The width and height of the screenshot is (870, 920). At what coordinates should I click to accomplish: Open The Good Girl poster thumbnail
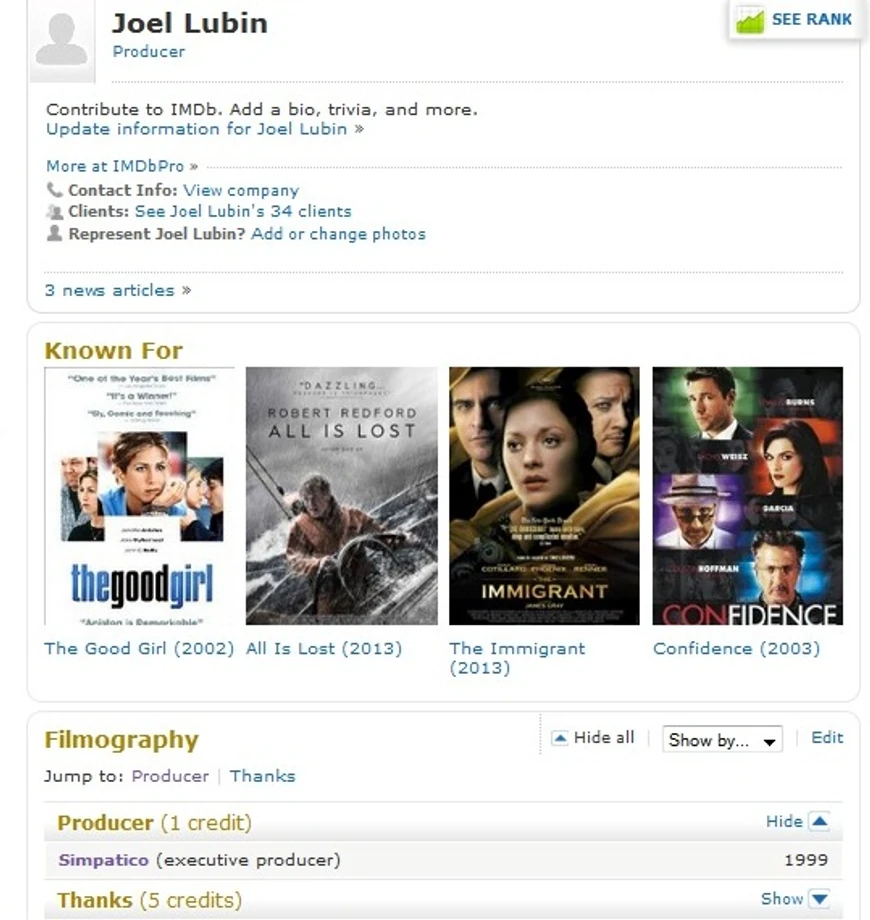tap(139, 496)
